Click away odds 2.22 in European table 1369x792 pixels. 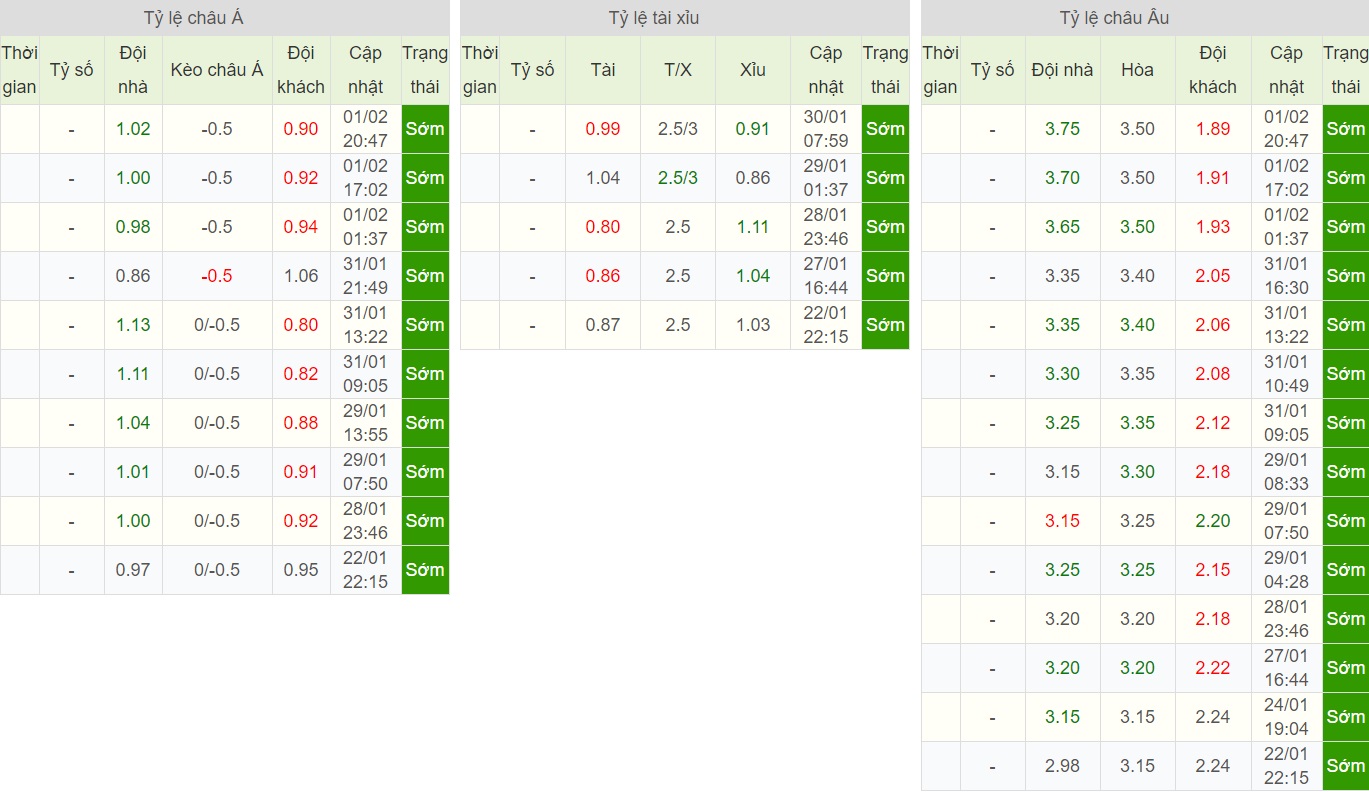coord(1213,668)
